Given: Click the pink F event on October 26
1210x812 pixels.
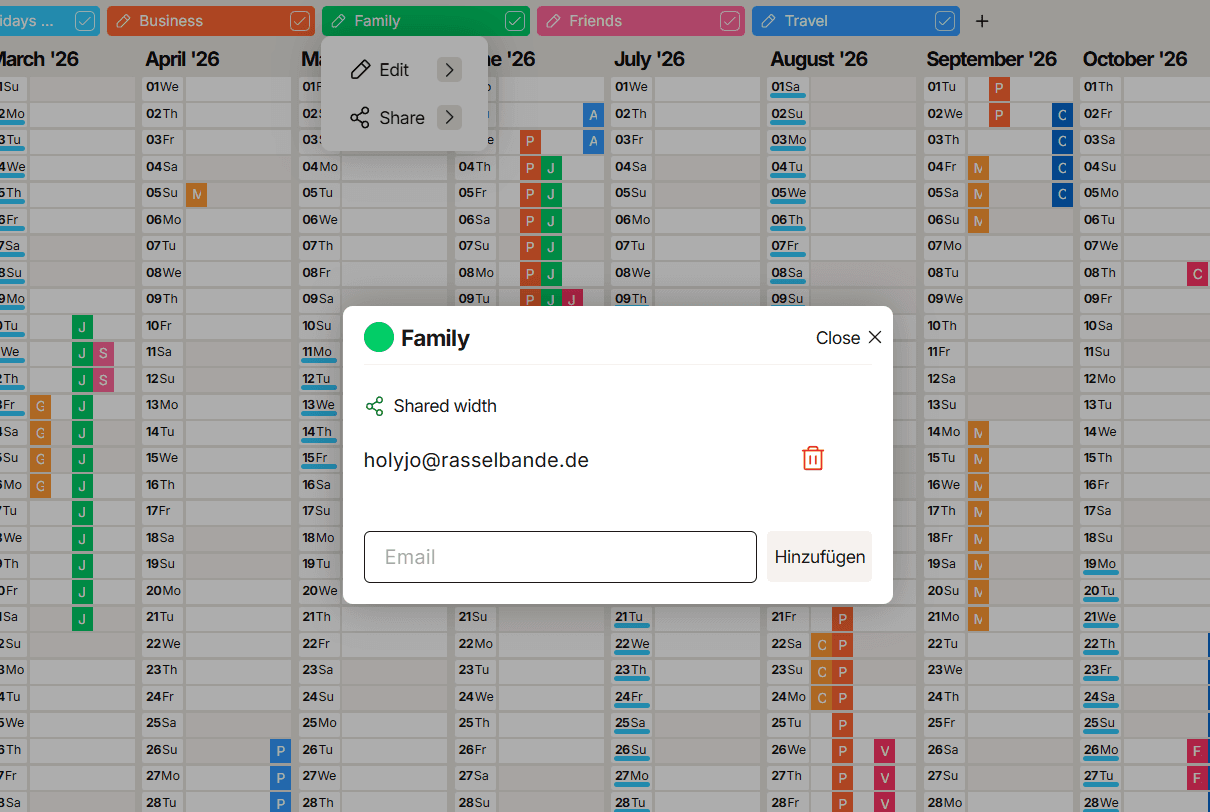Looking at the screenshot, I should [1197, 750].
